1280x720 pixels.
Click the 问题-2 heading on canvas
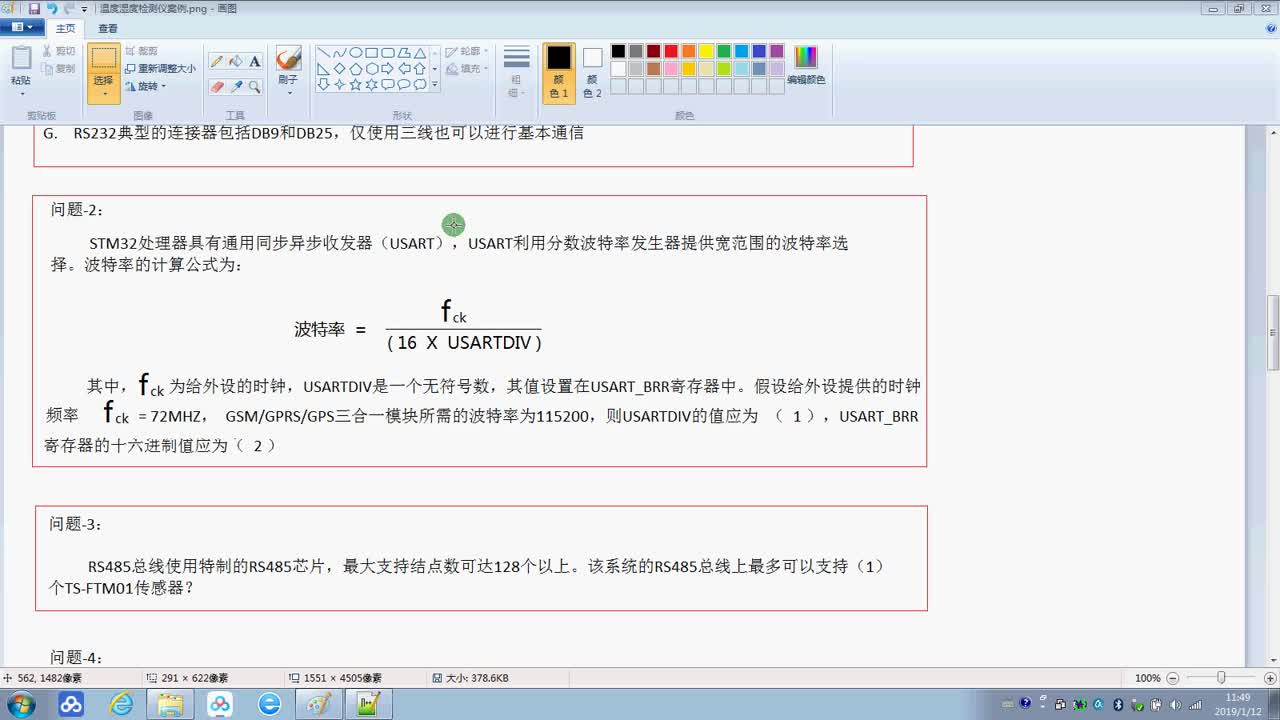pos(78,210)
